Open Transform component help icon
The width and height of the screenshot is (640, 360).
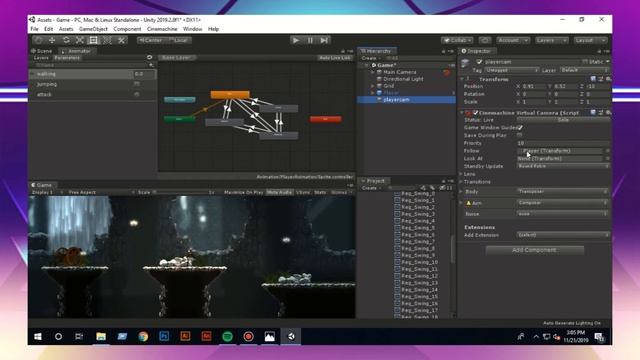[x=593, y=79]
